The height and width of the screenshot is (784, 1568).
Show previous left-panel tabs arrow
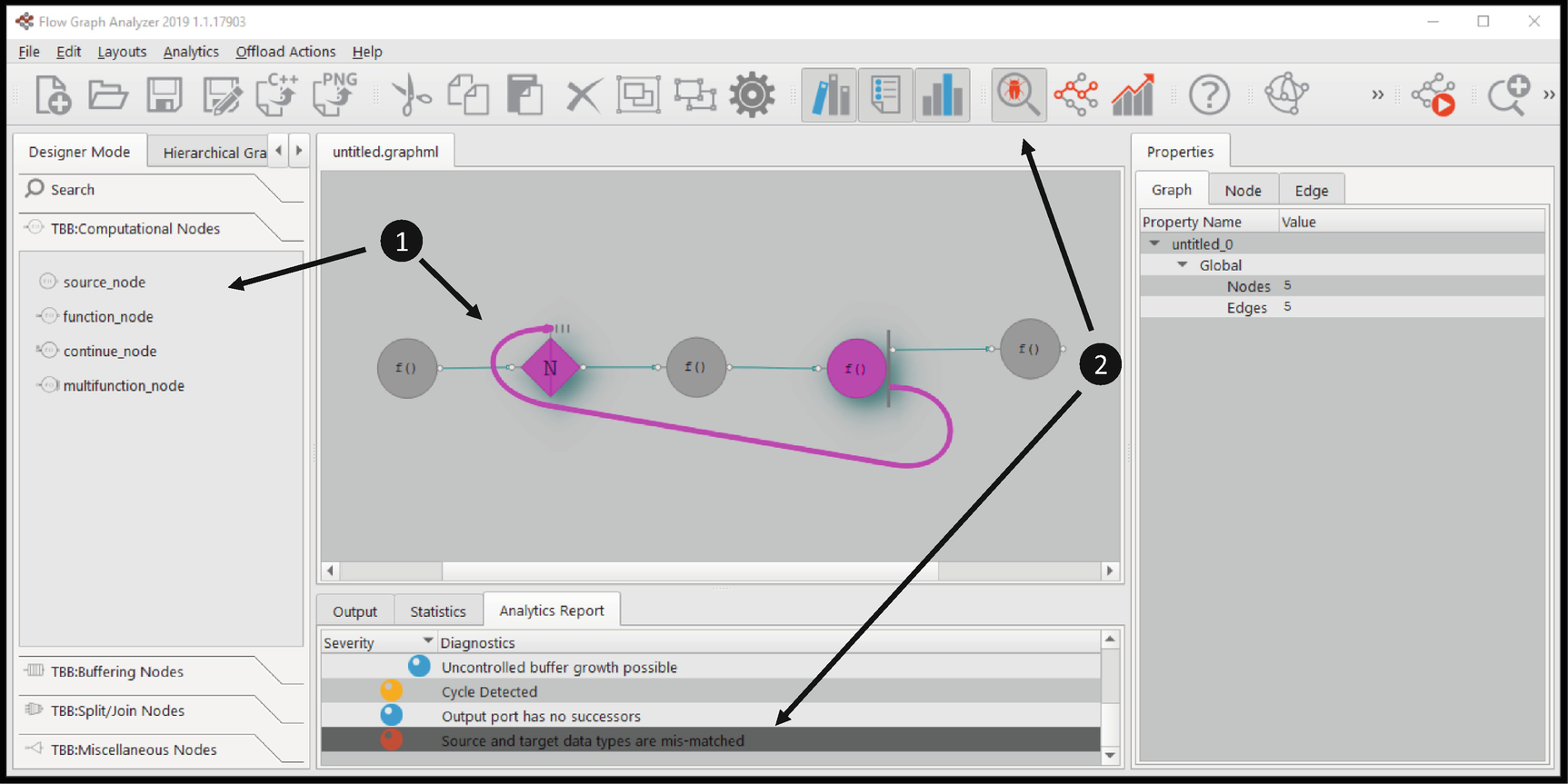tap(279, 151)
